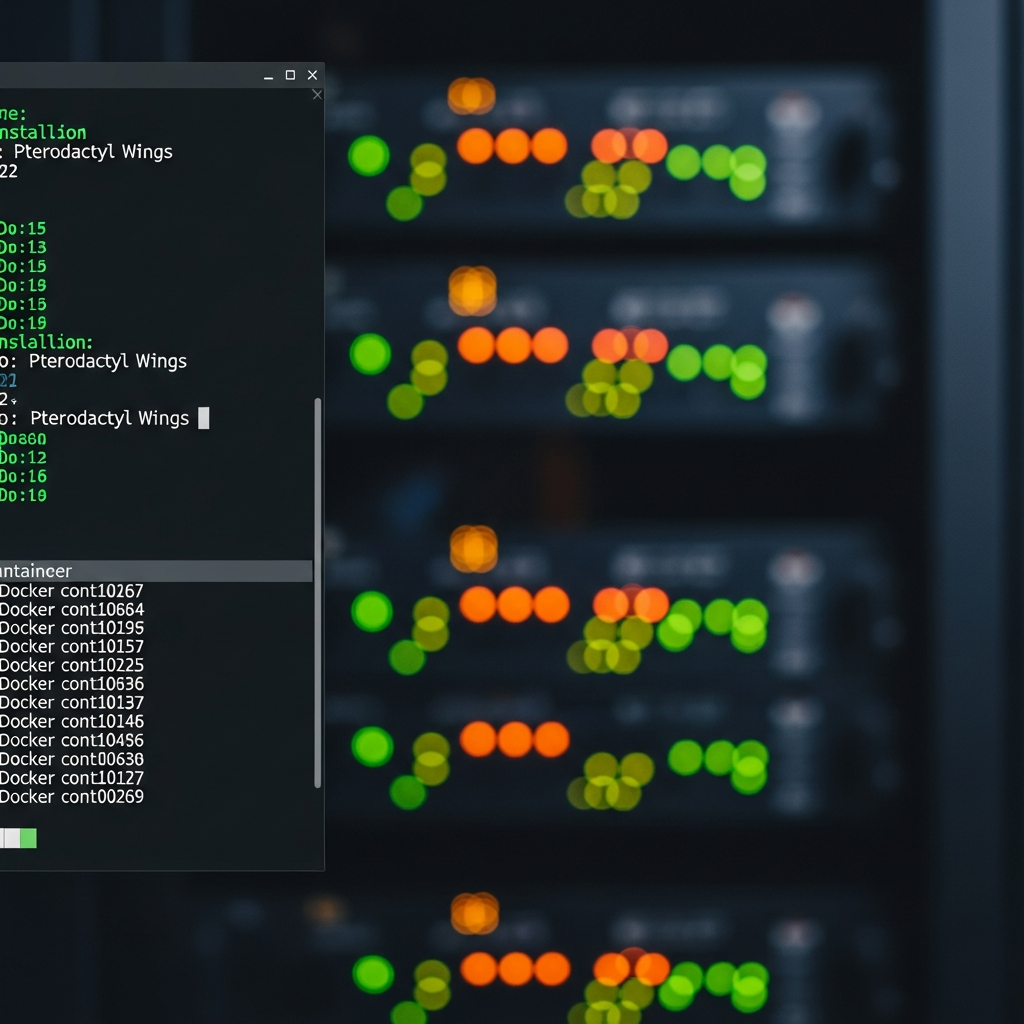
Task: Select the Docker cont10225 container entry
Action: tap(70, 665)
